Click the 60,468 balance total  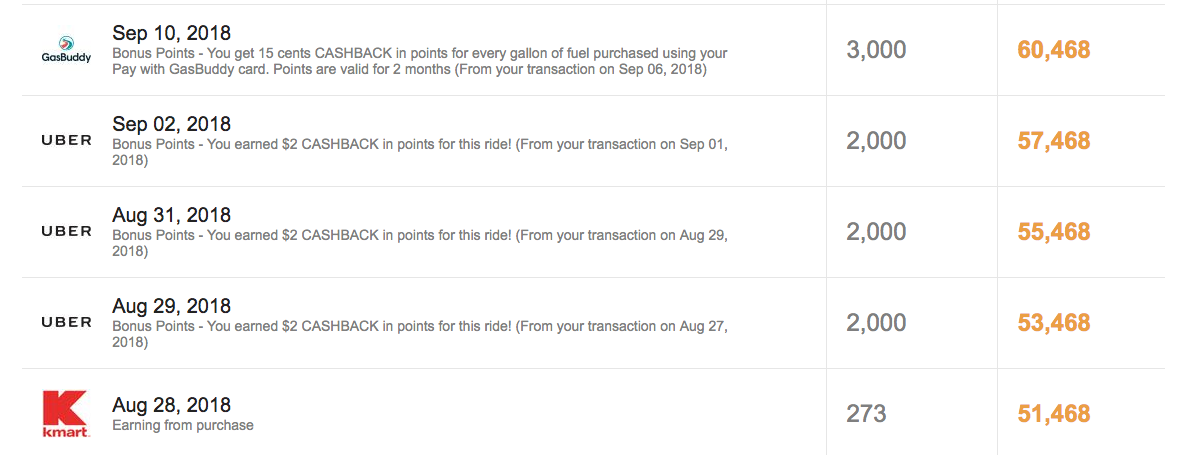[1054, 50]
